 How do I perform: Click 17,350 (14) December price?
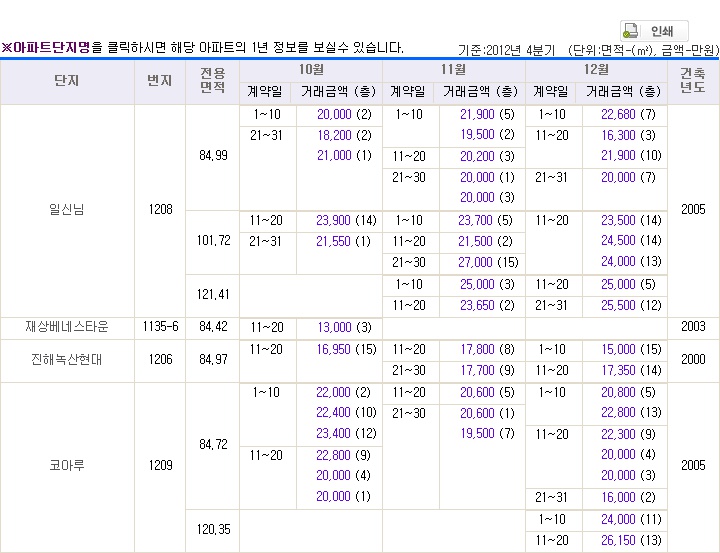click(631, 371)
